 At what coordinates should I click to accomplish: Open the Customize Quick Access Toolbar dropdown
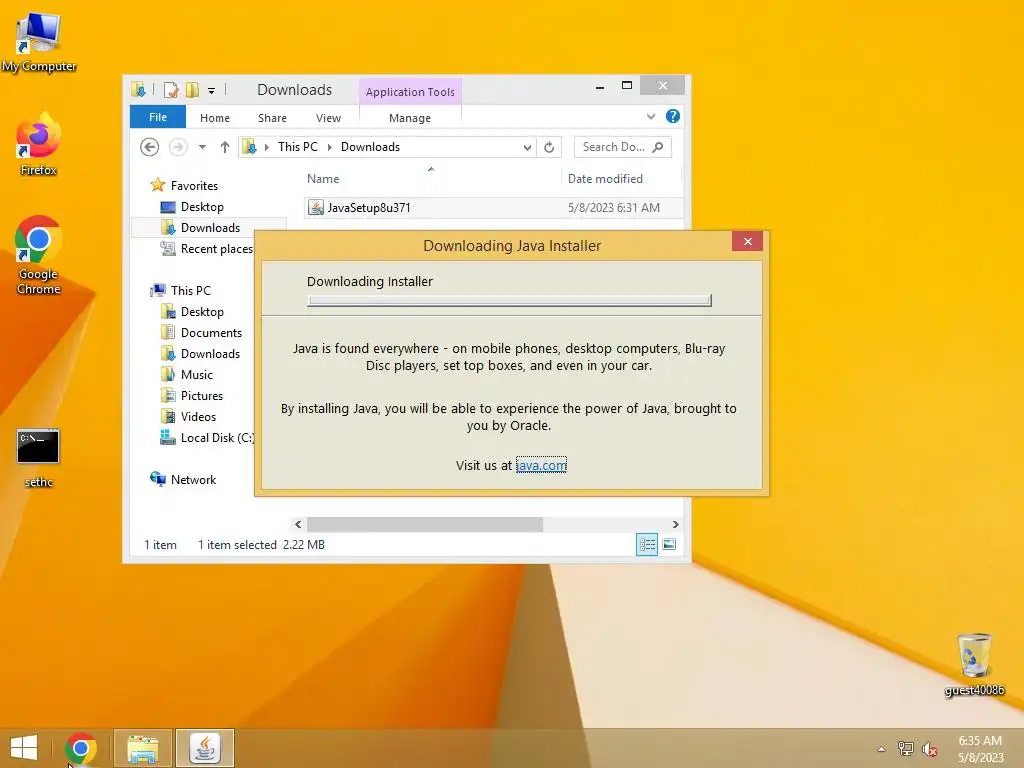click(211, 90)
